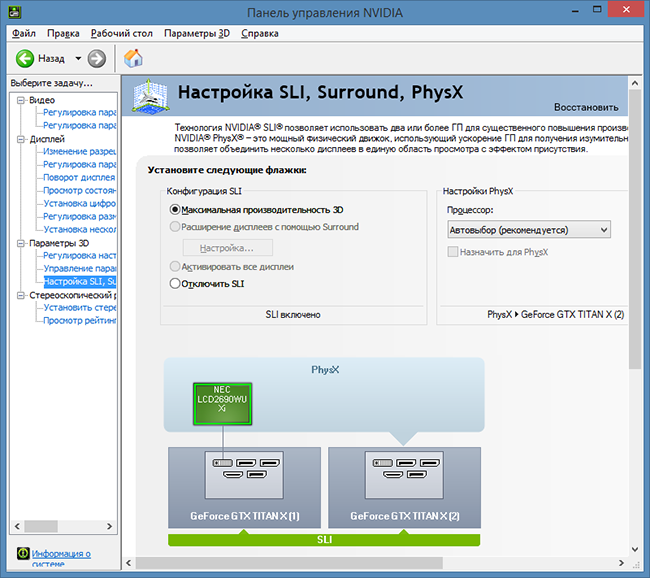This screenshot has width=650, height=578.
Task: Click the green Back arrow icon
Action: pyautogui.click(x=25, y=58)
